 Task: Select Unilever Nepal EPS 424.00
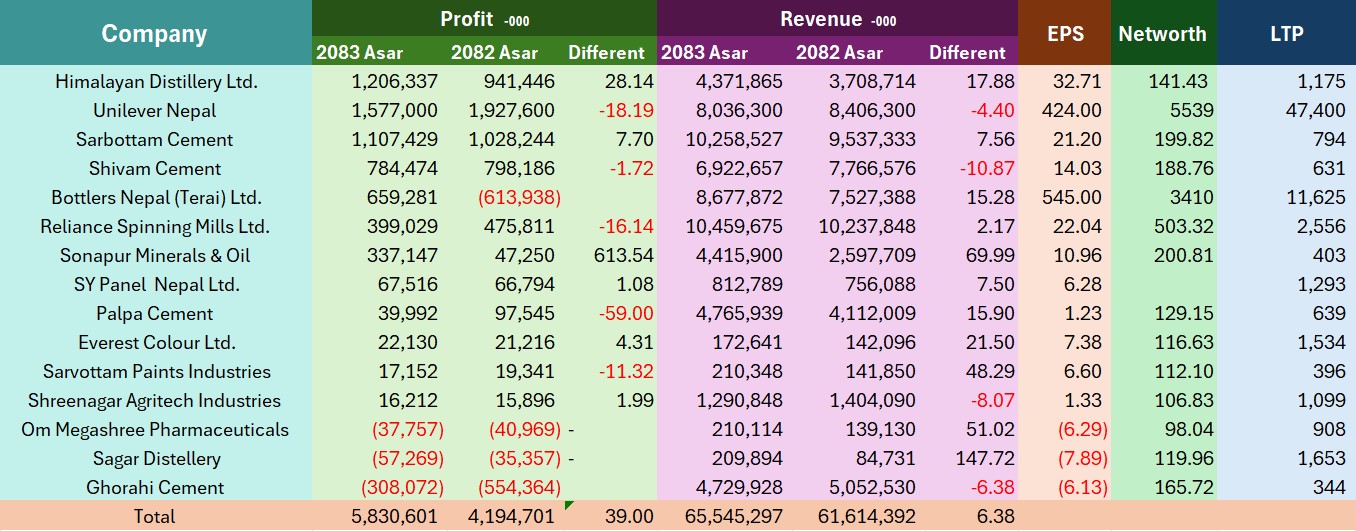click(1071, 110)
